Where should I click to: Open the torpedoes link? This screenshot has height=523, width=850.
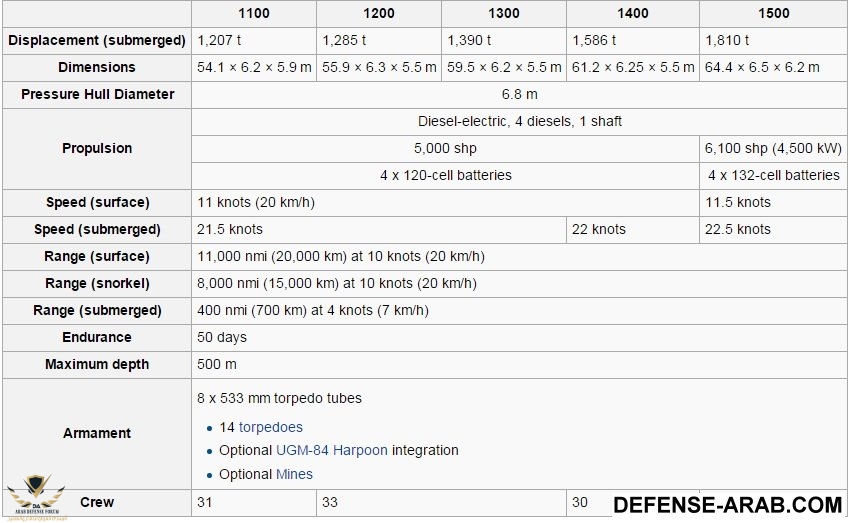coord(270,427)
